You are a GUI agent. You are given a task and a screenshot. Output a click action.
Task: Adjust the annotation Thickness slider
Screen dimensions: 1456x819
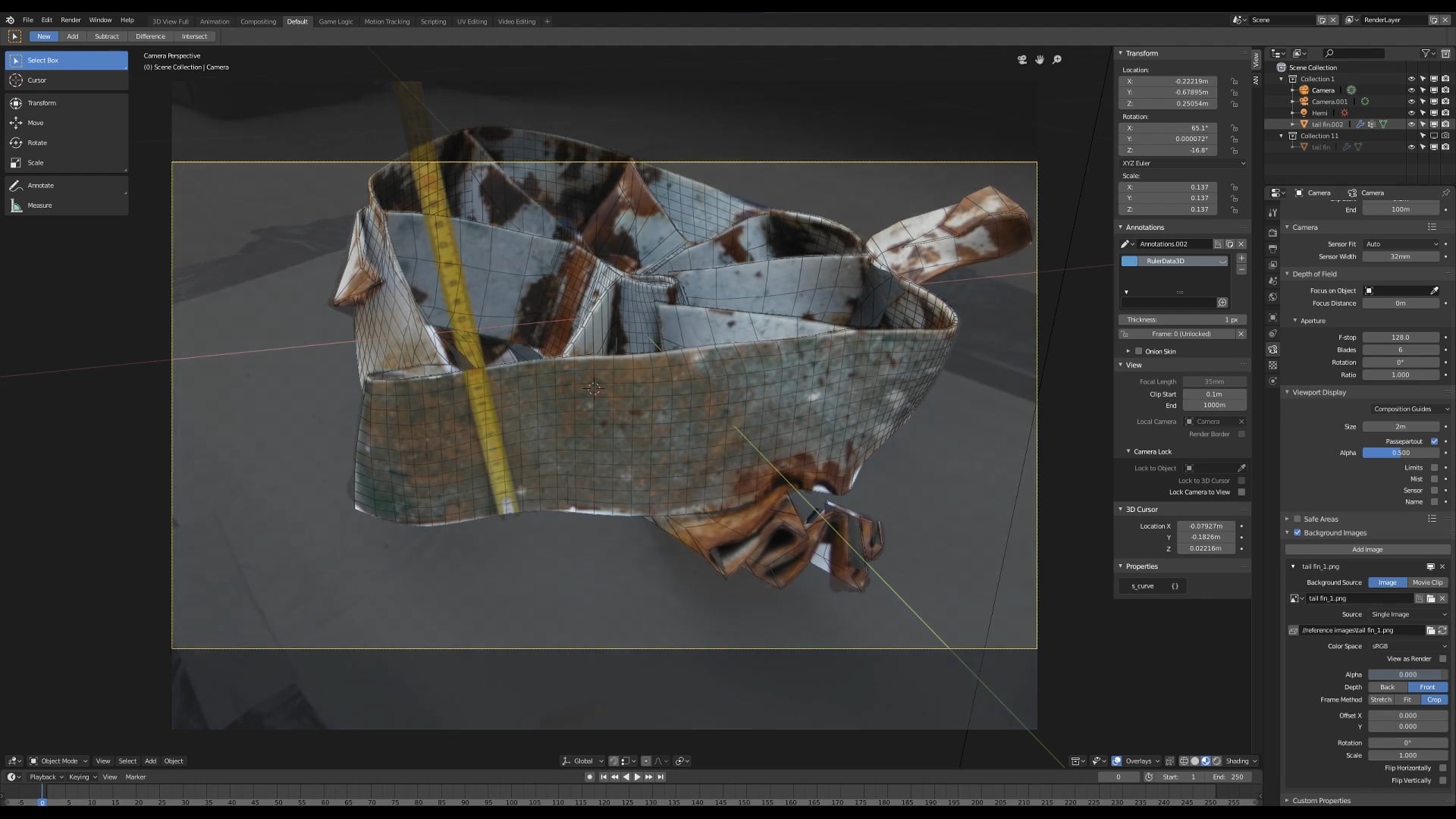(x=1182, y=320)
